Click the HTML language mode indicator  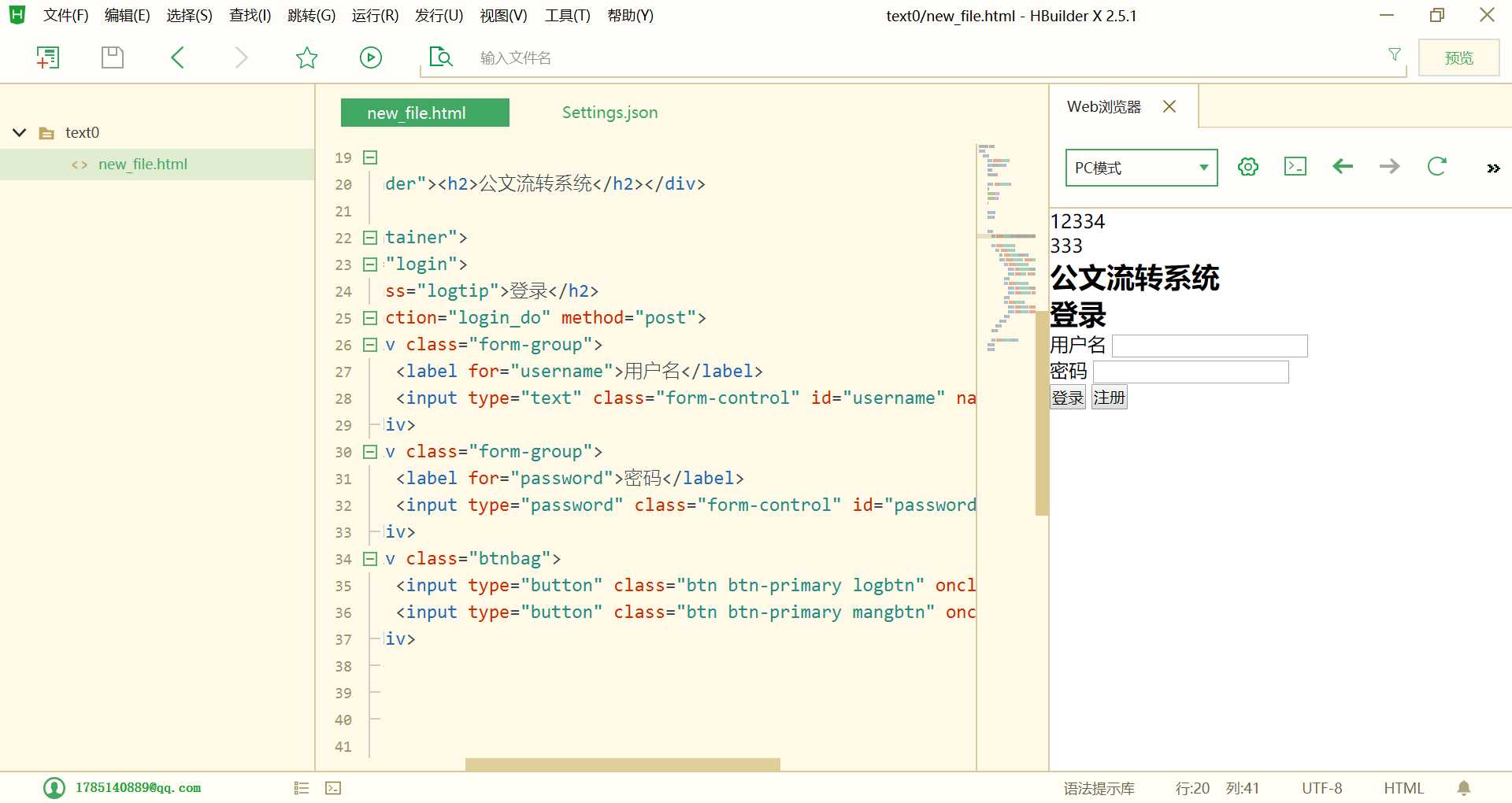1403,788
